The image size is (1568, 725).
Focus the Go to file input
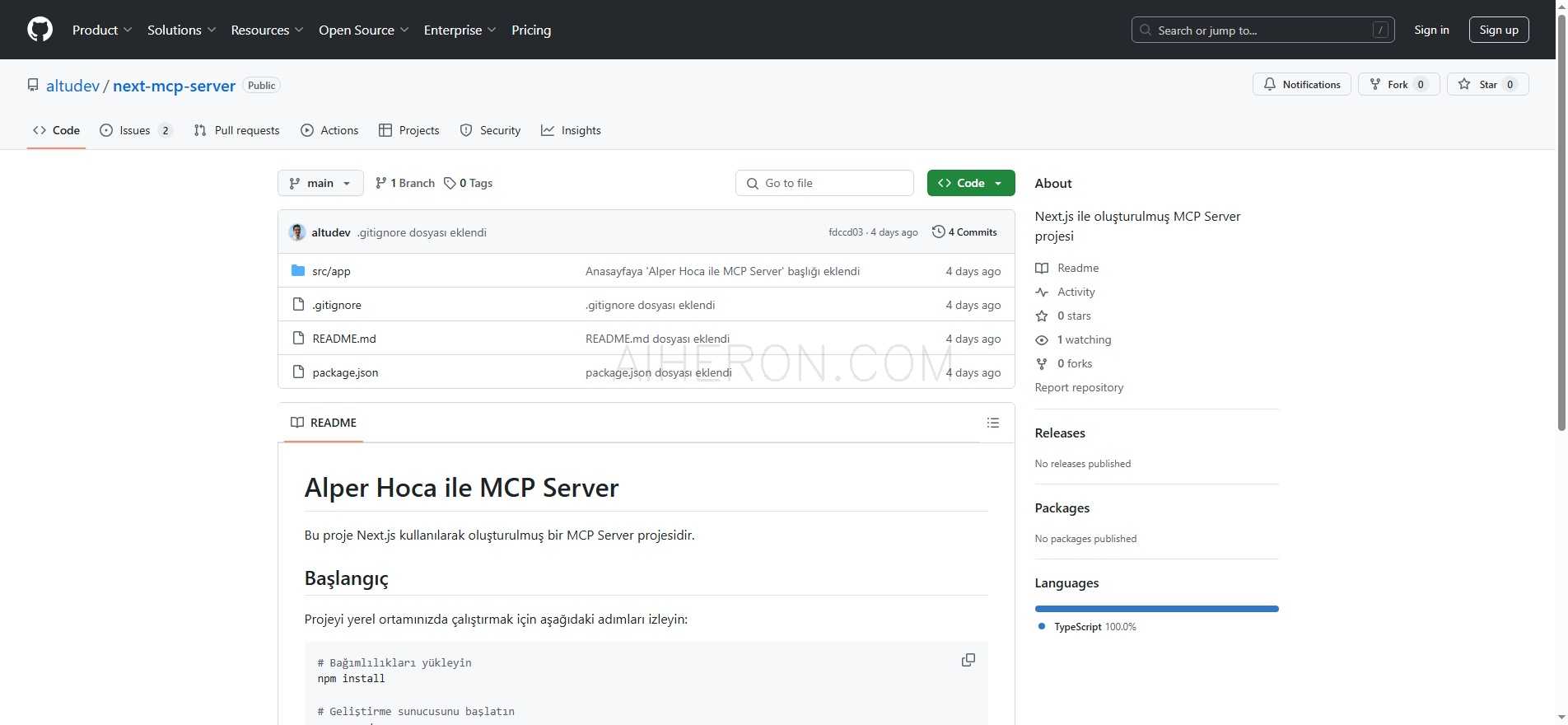pyautogui.click(x=824, y=183)
